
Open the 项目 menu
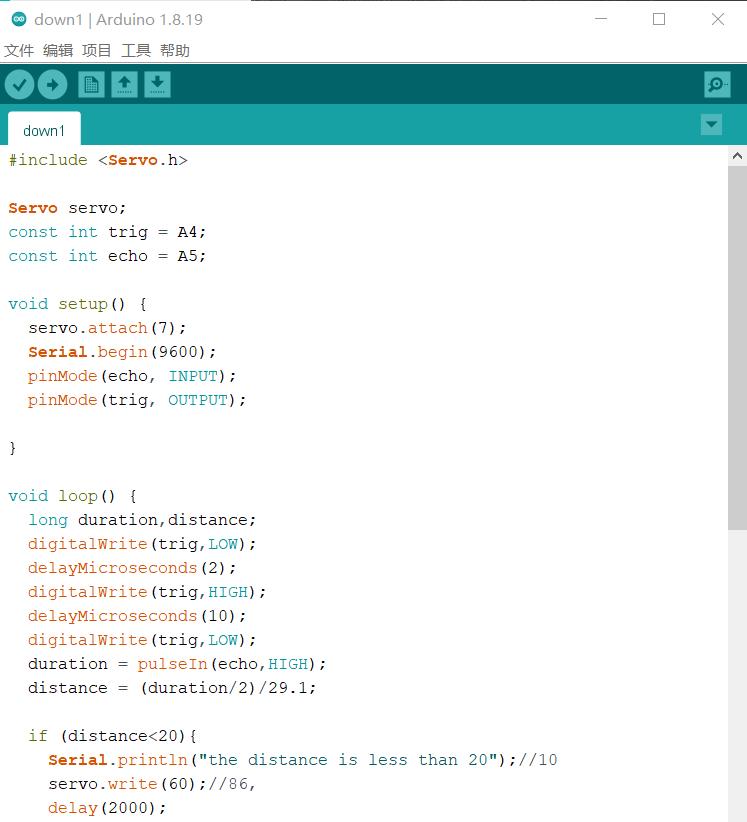[x=96, y=51]
